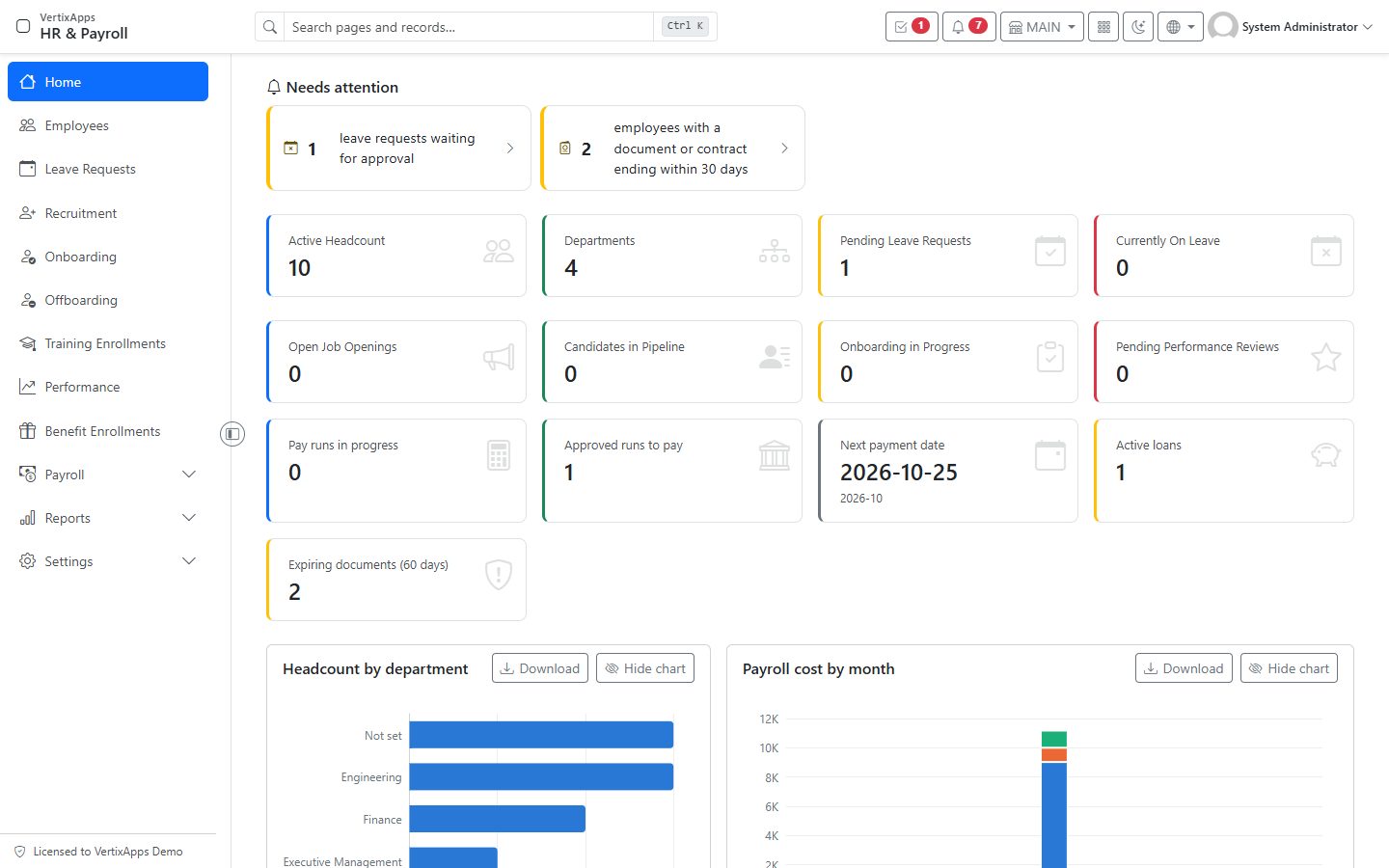The width and height of the screenshot is (1389, 868).
Task: Open leave requests waiting for approval card
Action: [398, 149]
